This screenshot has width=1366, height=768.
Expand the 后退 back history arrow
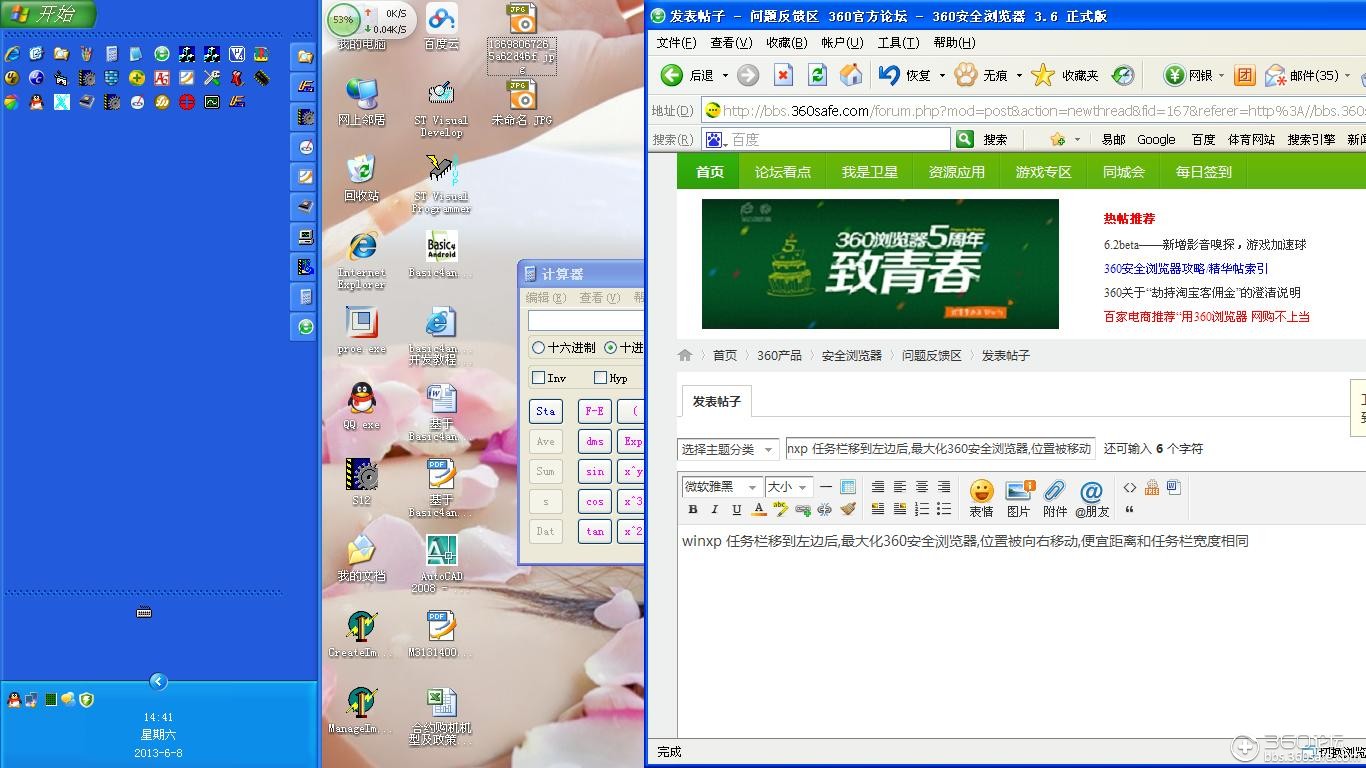coord(725,76)
